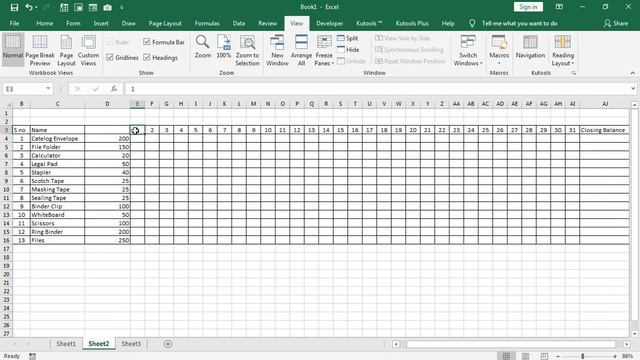Image resolution: width=640 pixels, height=360 pixels.
Task: Click the macro record icon in status bar
Action: [32, 356]
